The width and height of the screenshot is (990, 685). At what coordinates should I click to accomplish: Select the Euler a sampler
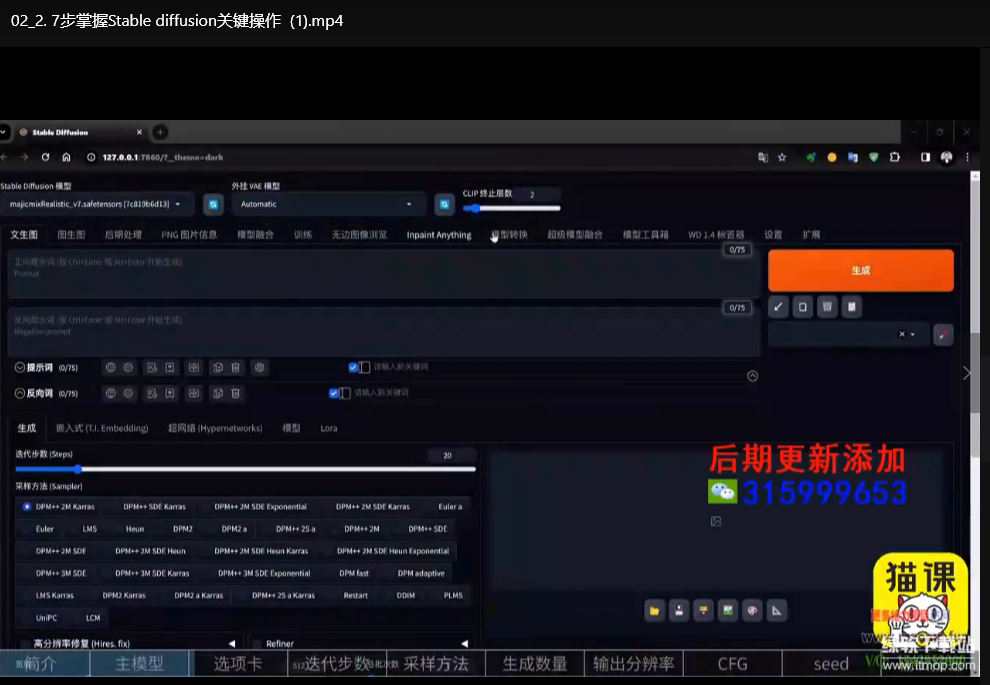[450, 506]
